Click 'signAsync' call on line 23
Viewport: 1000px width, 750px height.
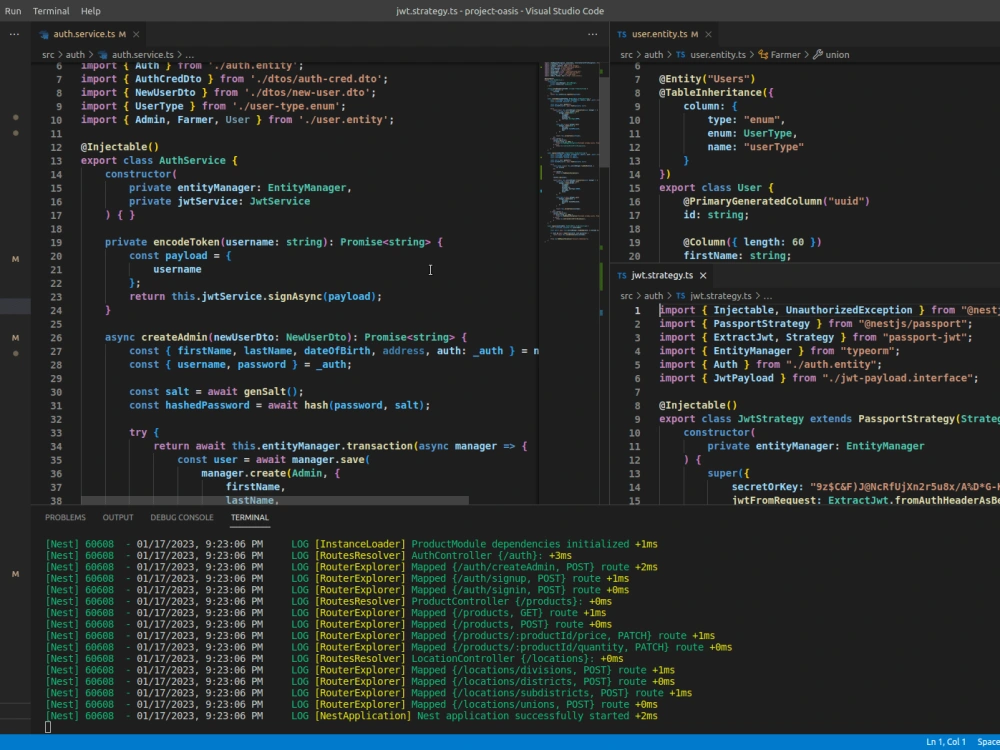[x=295, y=296]
